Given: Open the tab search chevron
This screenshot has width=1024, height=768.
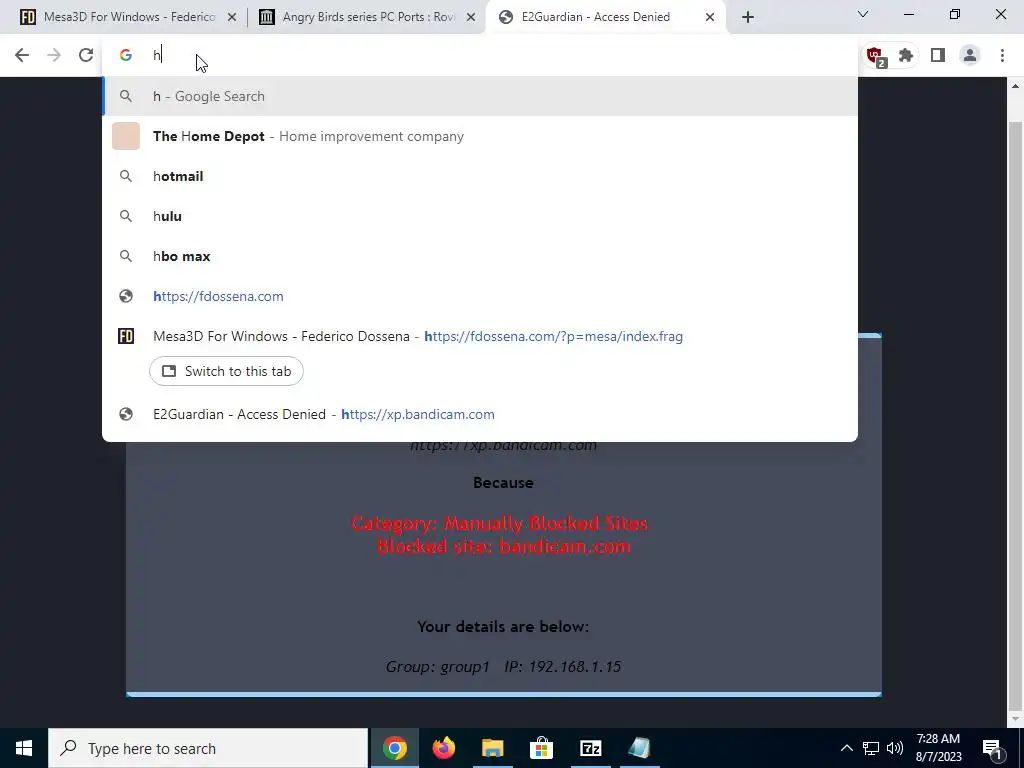Looking at the screenshot, I should click(x=862, y=14).
